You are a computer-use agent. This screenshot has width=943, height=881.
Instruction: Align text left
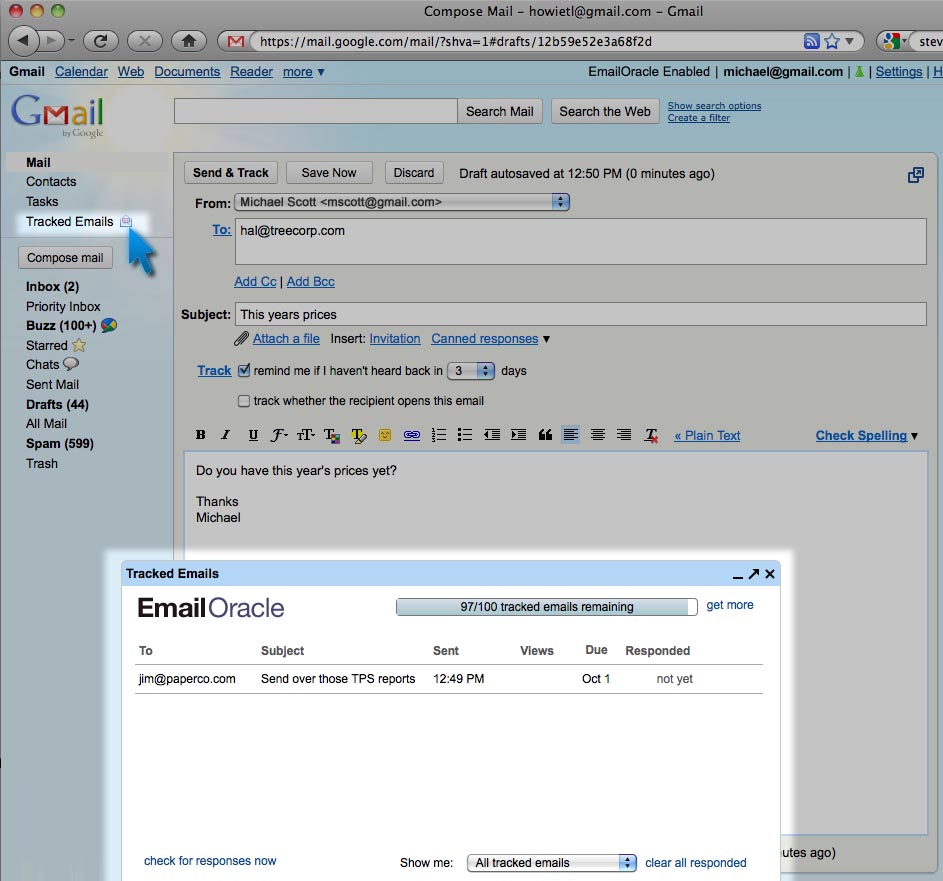571,434
